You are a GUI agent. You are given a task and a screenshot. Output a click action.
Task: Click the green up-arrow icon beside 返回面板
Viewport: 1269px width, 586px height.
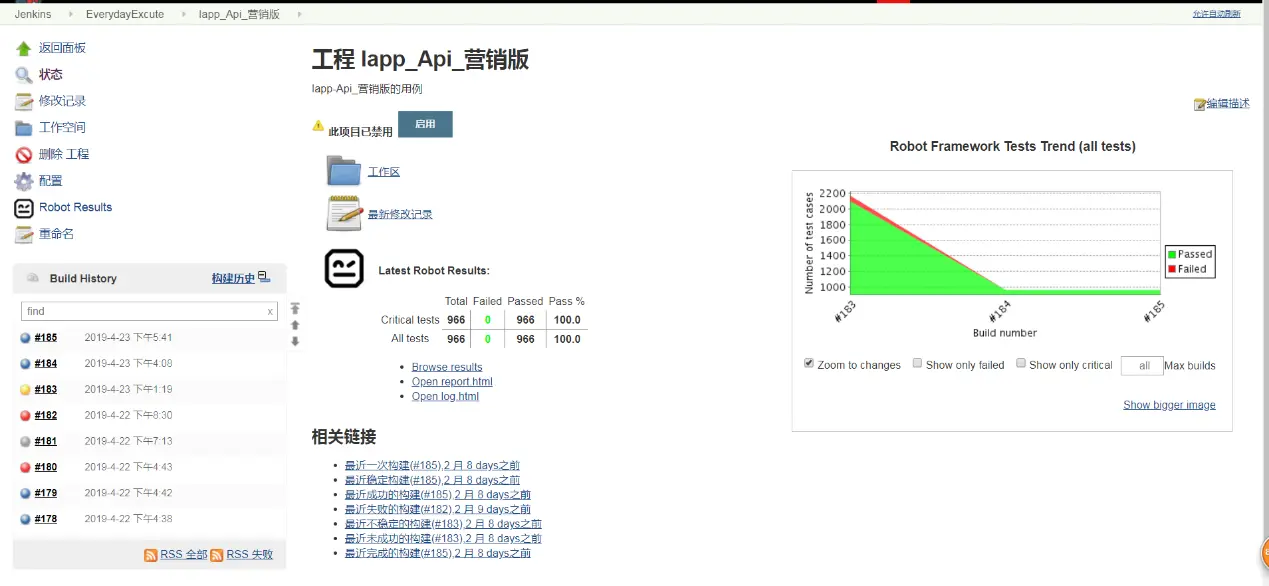coord(24,48)
